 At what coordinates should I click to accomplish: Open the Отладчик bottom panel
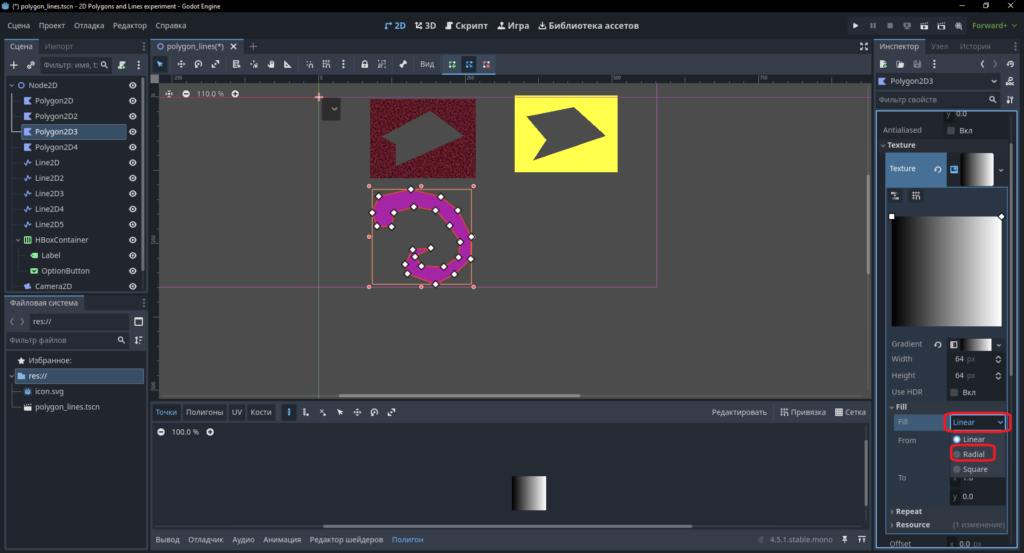(206, 539)
